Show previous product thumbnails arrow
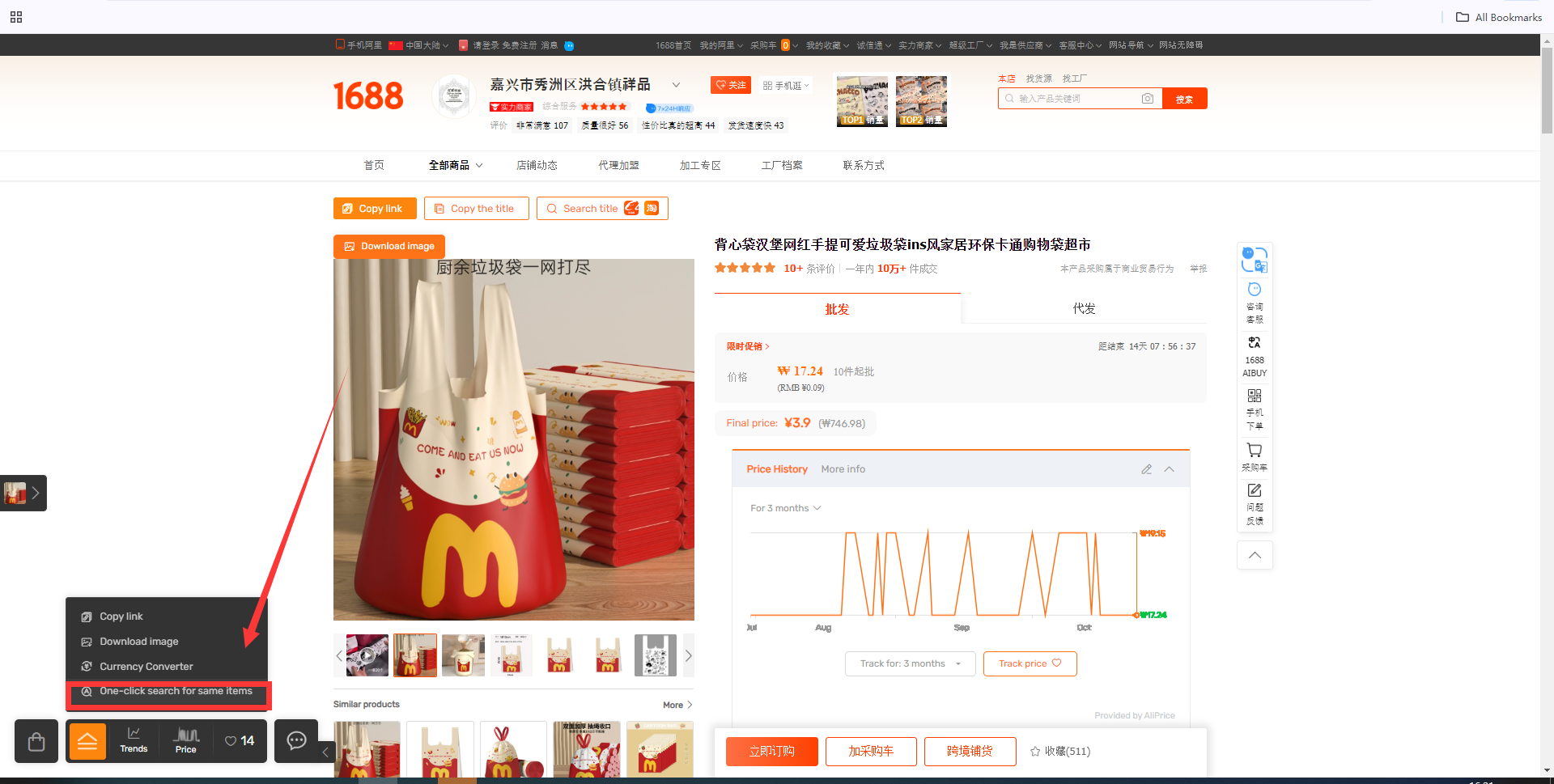 coord(338,656)
